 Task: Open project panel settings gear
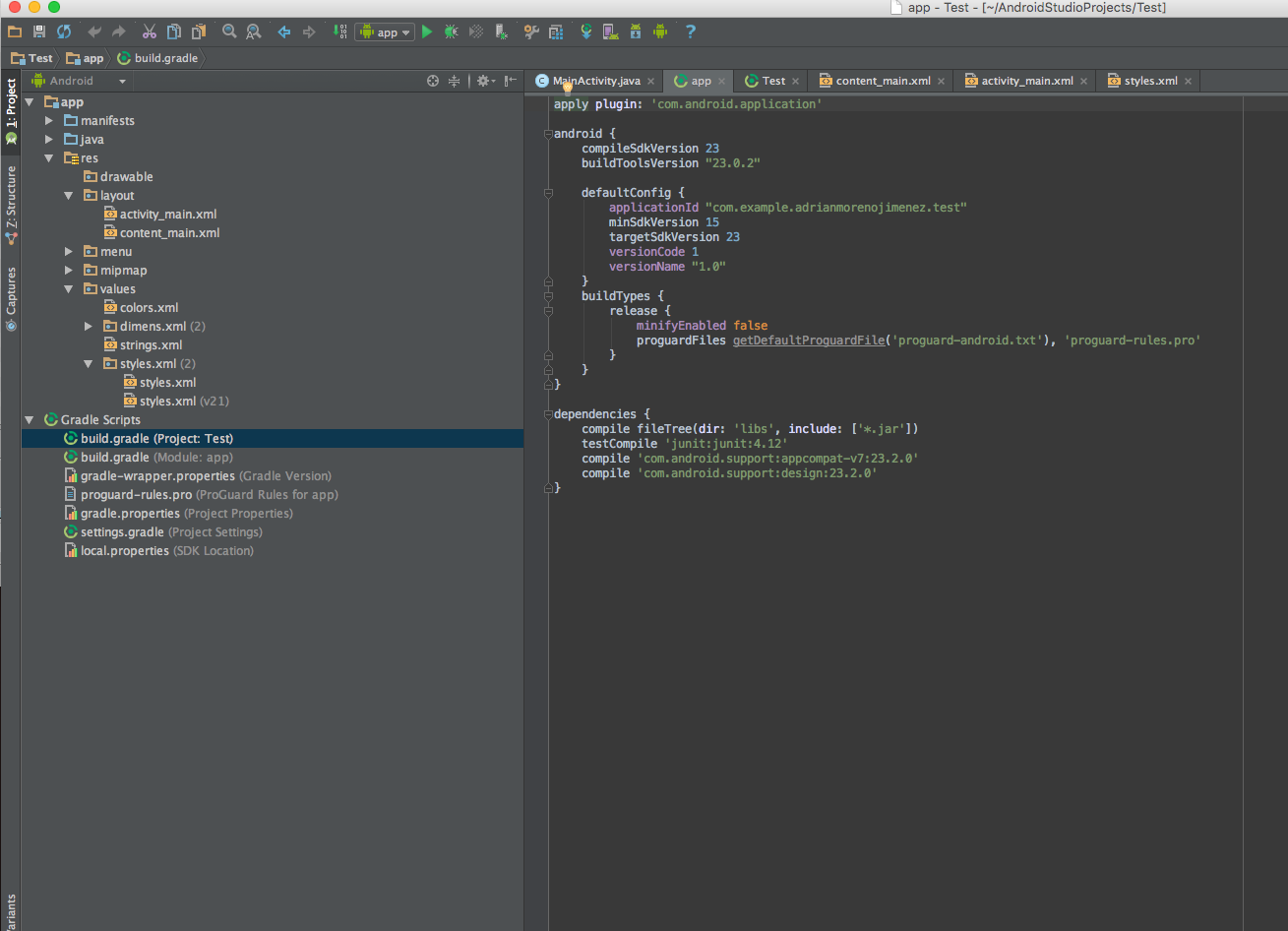pyautogui.click(x=485, y=81)
